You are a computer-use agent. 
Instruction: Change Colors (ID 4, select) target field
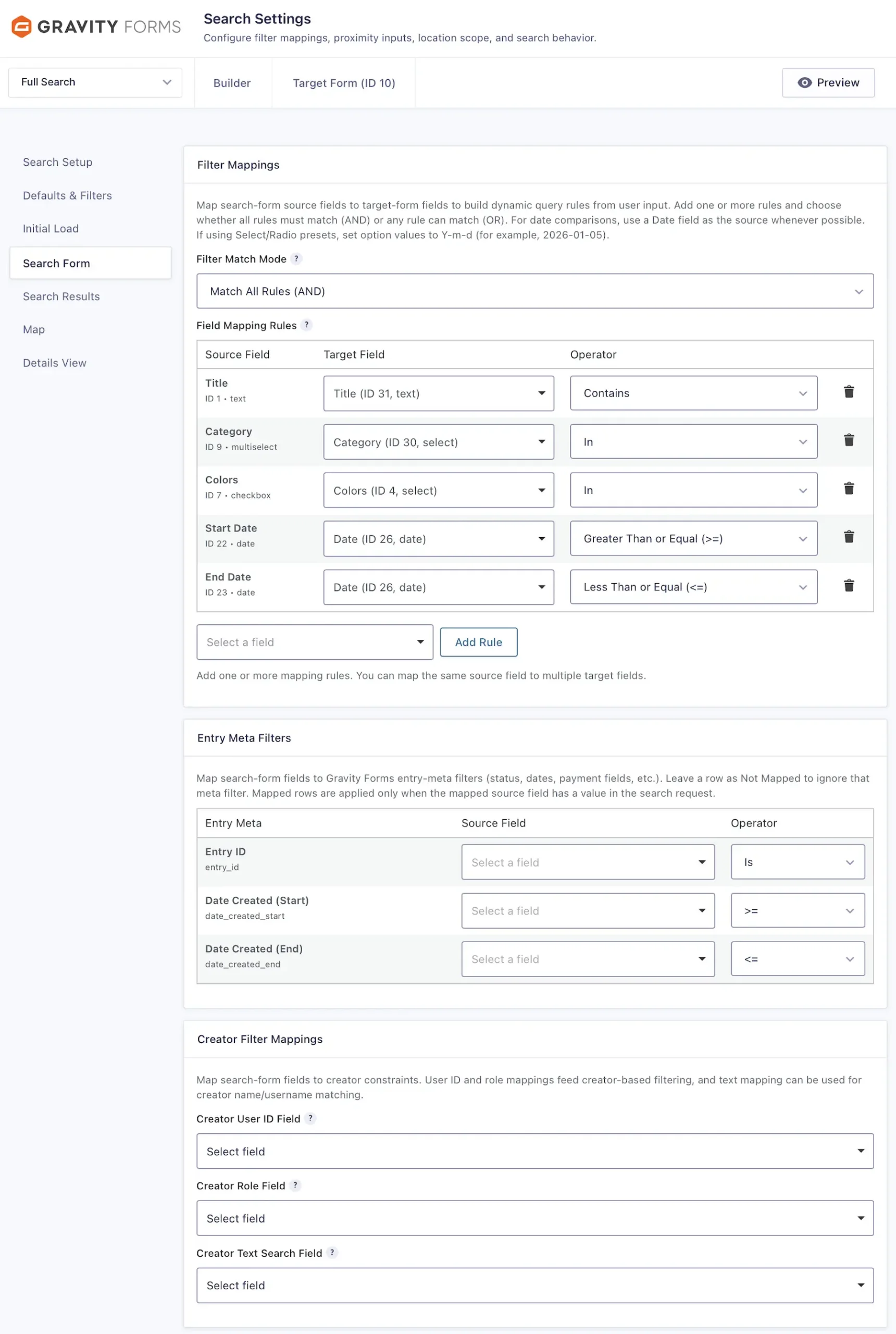[438, 490]
